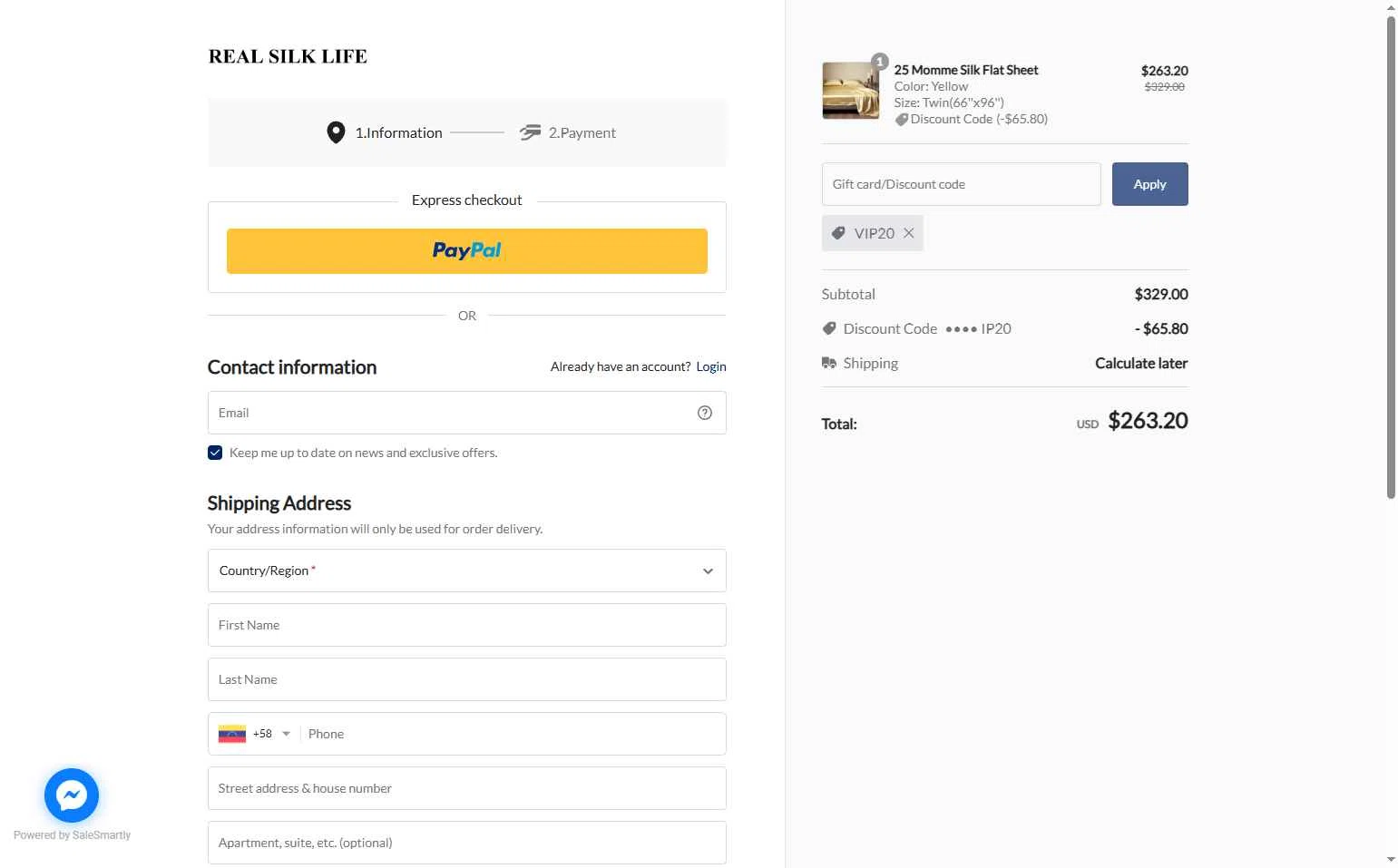1398x868 pixels.
Task: Click the Login link
Action: pyautogui.click(x=711, y=366)
